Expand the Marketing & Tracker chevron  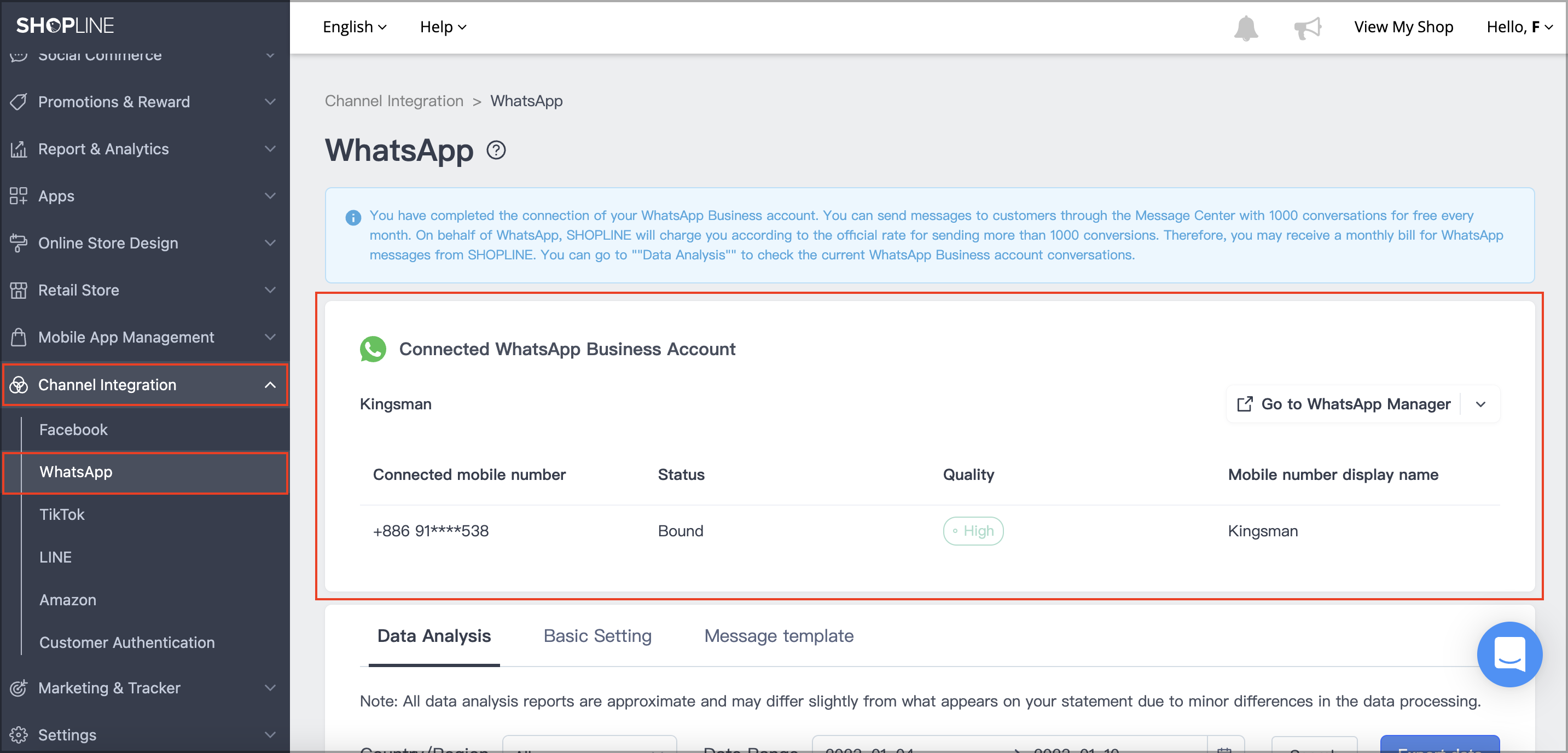[270, 688]
